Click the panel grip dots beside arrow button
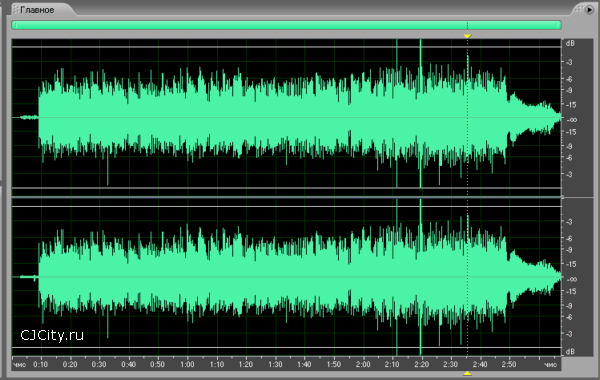 (579, 9)
